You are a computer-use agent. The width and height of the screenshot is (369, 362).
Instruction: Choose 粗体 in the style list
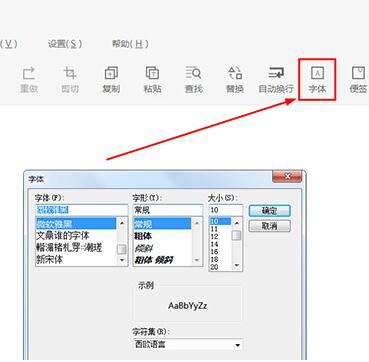coord(162,236)
